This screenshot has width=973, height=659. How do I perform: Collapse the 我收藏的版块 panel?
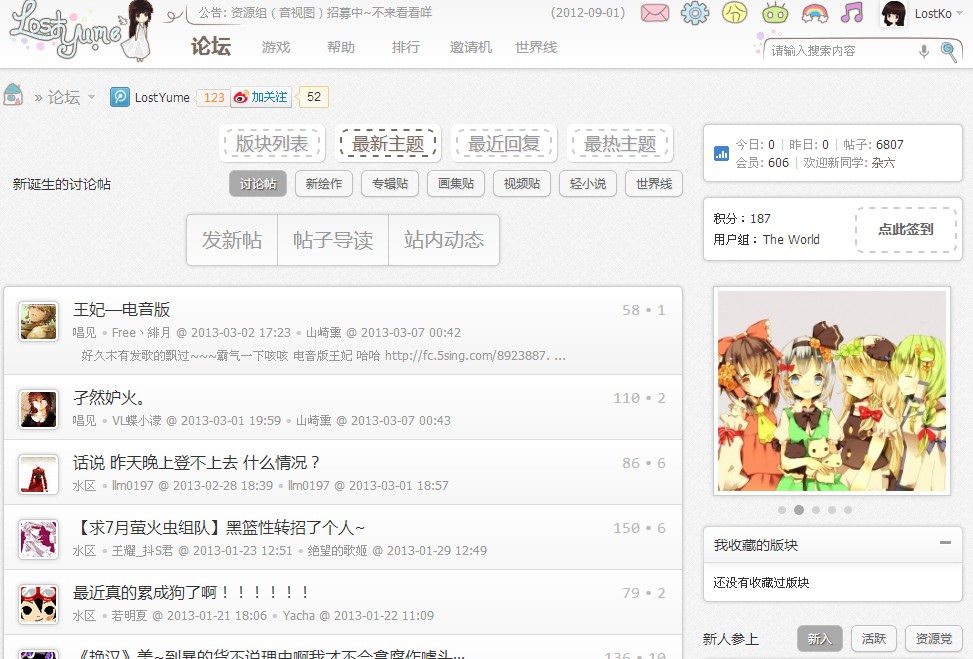[x=945, y=543]
